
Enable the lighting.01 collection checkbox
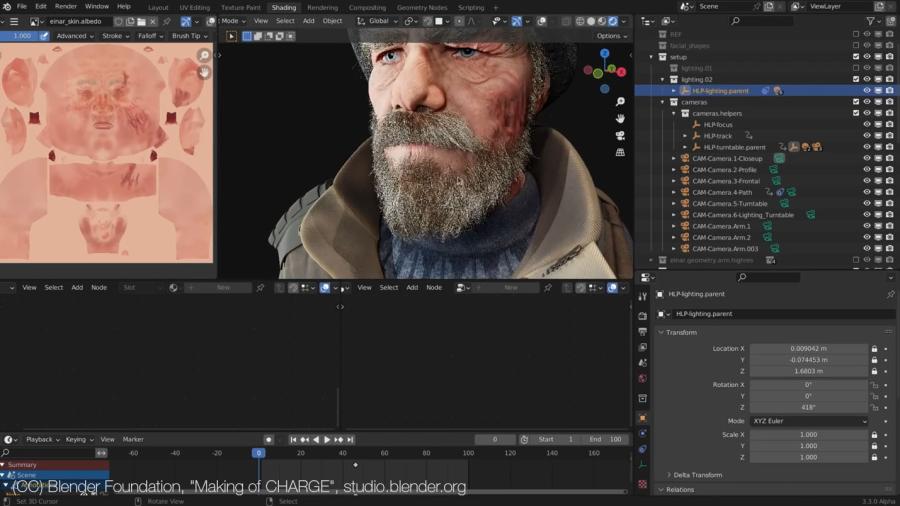click(856, 68)
